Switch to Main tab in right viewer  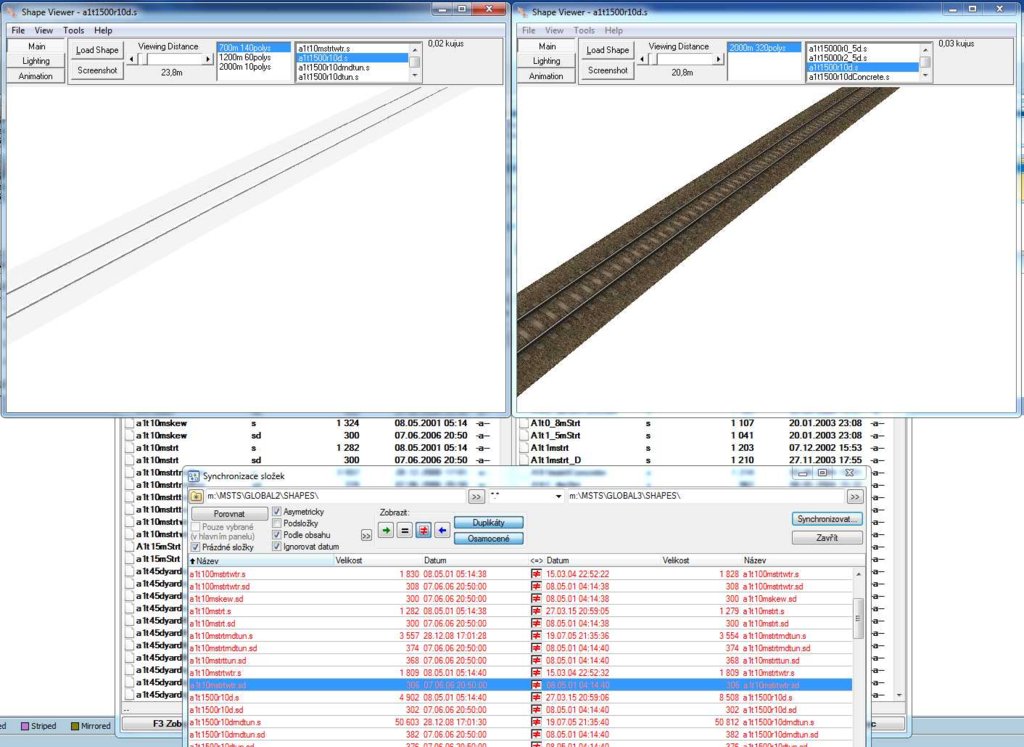[x=547, y=46]
